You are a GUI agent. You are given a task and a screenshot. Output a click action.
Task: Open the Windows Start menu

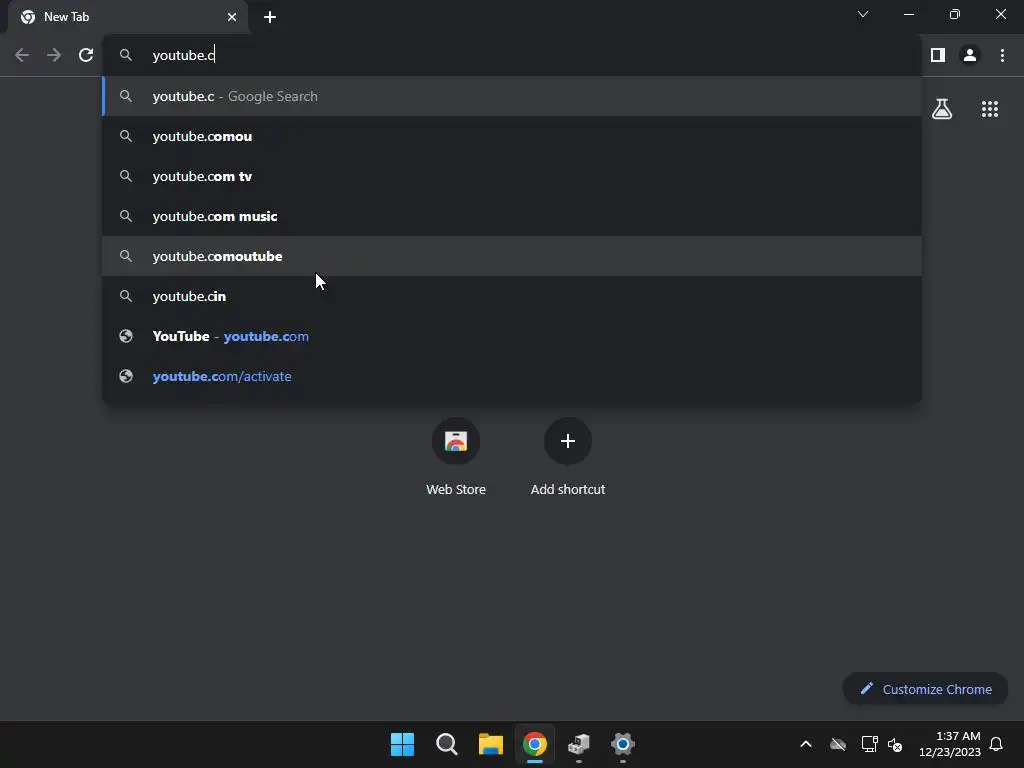402,744
